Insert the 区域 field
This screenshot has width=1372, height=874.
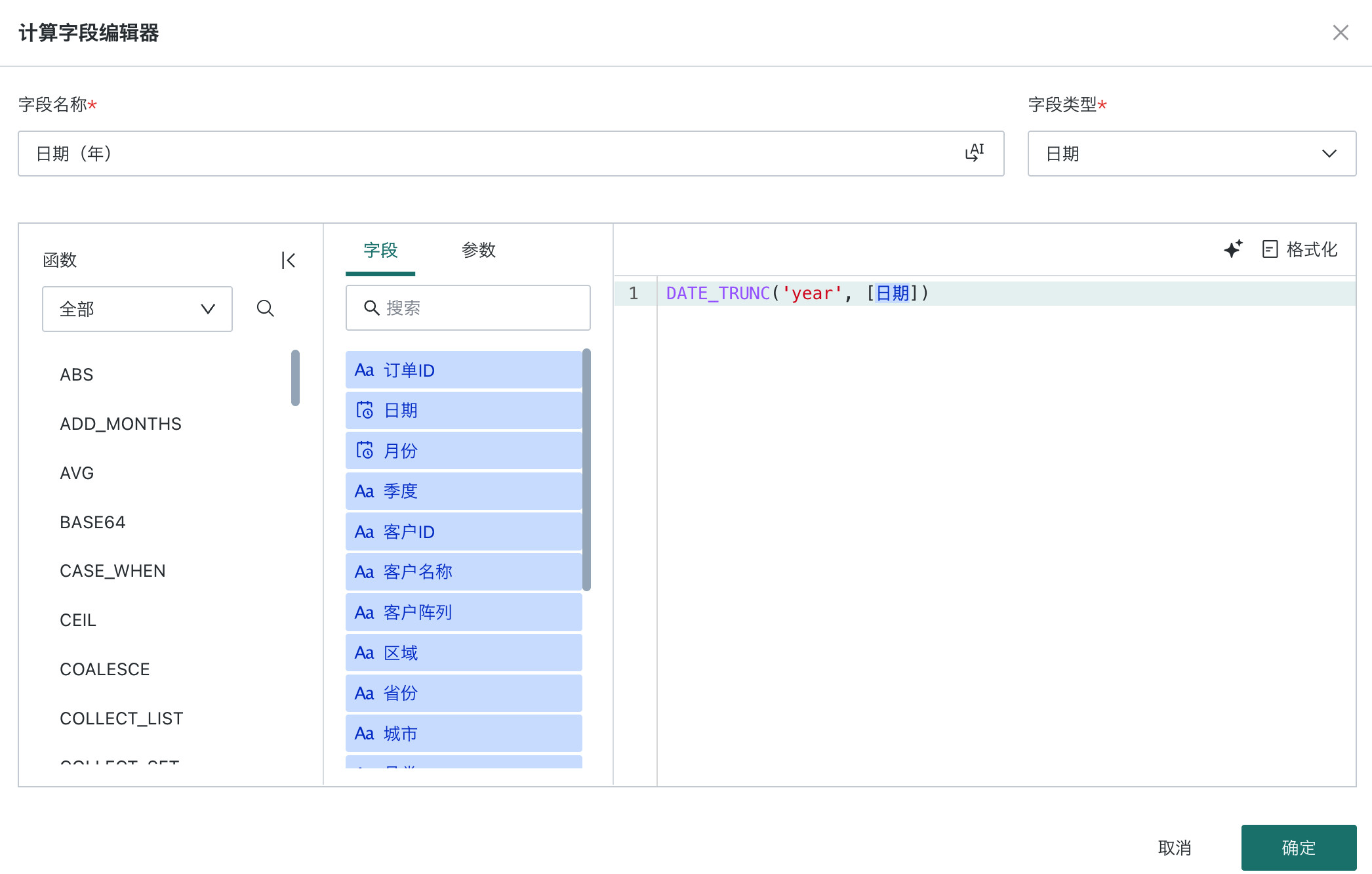[x=464, y=653]
